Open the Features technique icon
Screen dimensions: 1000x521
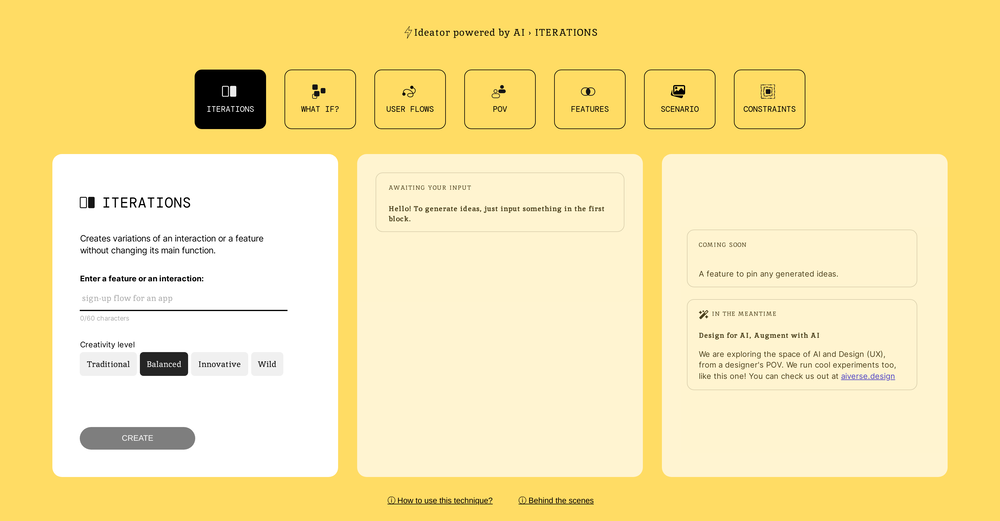click(x=589, y=91)
